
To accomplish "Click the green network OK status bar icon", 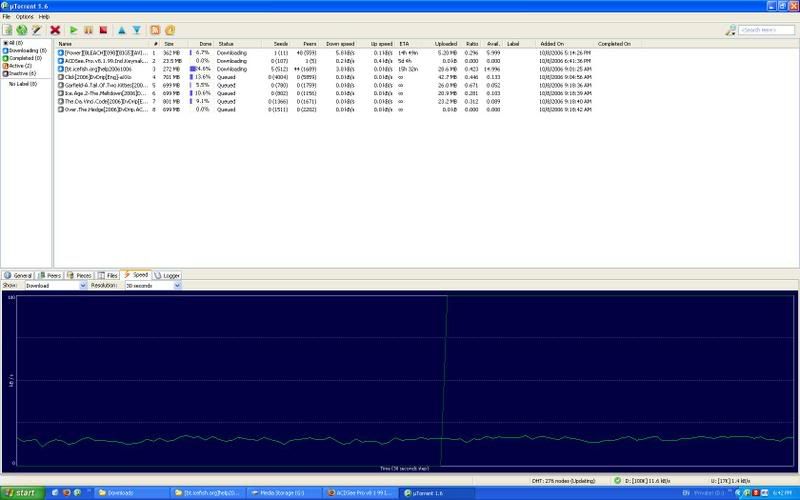I will [617, 481].
